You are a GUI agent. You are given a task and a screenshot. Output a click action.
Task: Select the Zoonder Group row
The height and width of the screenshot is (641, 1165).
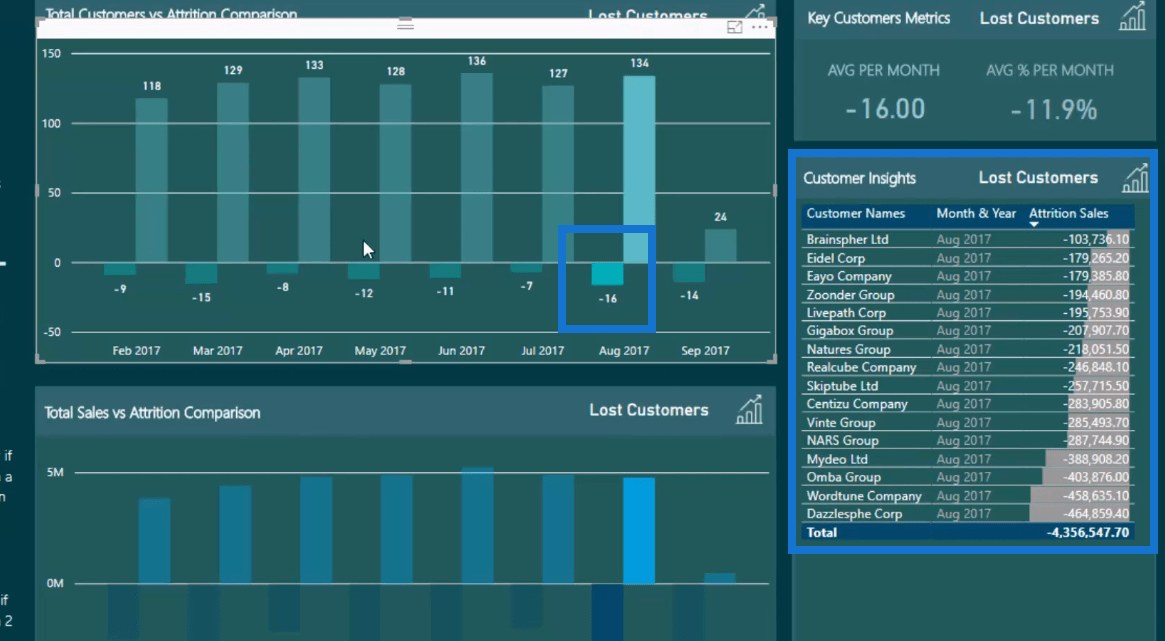click(x=967, y=294)
